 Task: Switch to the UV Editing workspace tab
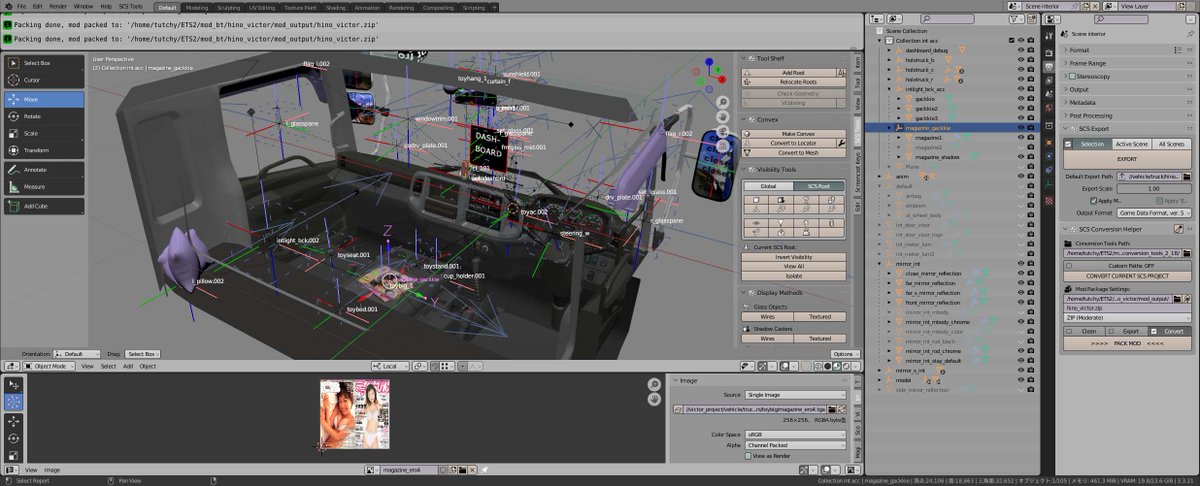point(262,7)
